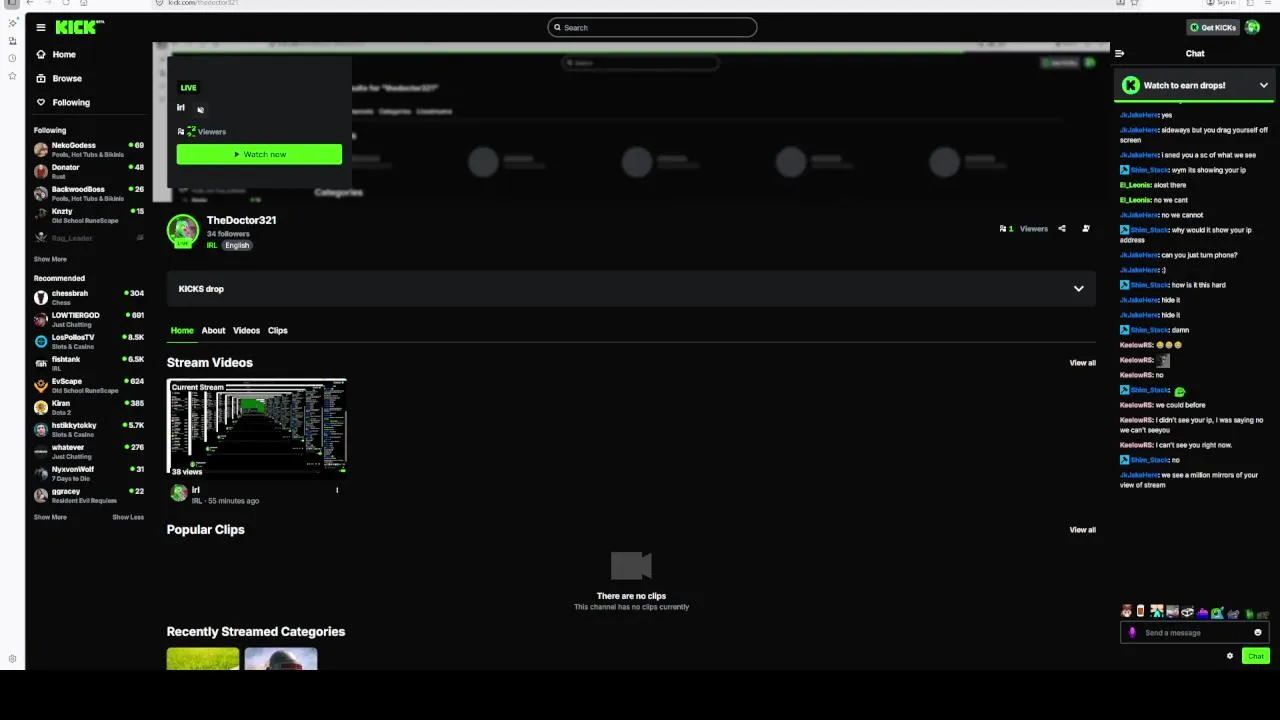Open second recently streamed category thumbnail
This screenshot has width=1280, height=720.
coord(281,659)
